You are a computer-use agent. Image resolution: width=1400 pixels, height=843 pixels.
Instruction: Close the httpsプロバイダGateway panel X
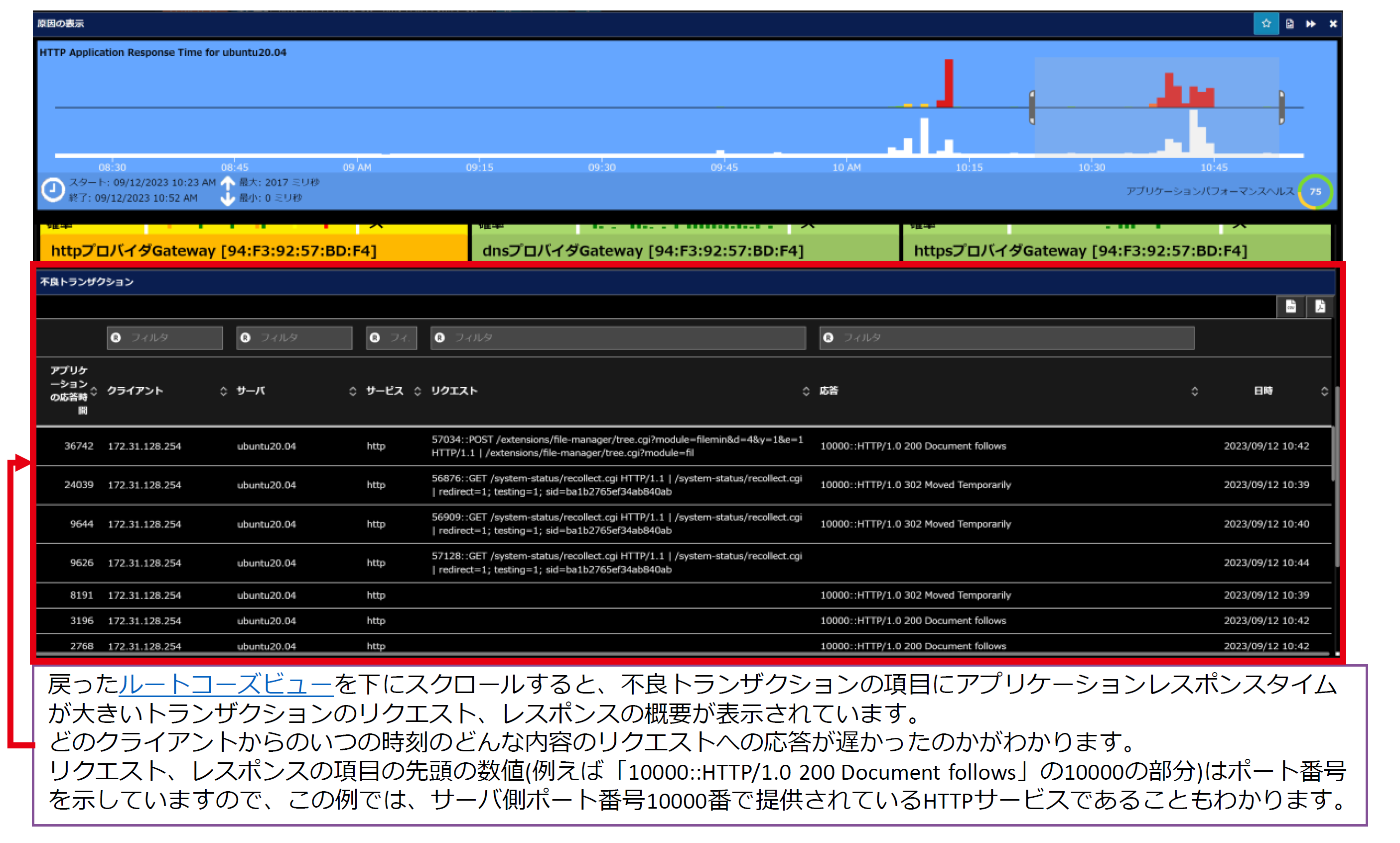[1239, 227]
